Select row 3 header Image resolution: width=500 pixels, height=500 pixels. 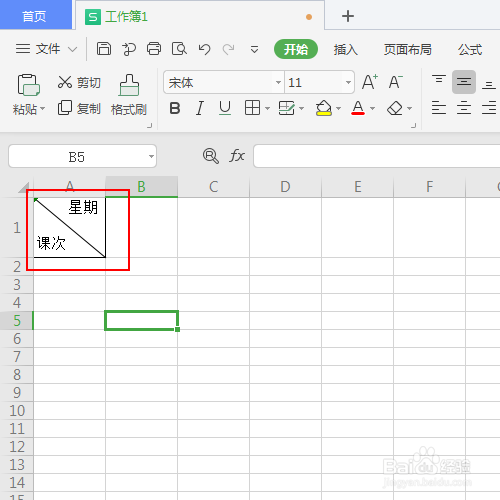click(x=17, y=285)
